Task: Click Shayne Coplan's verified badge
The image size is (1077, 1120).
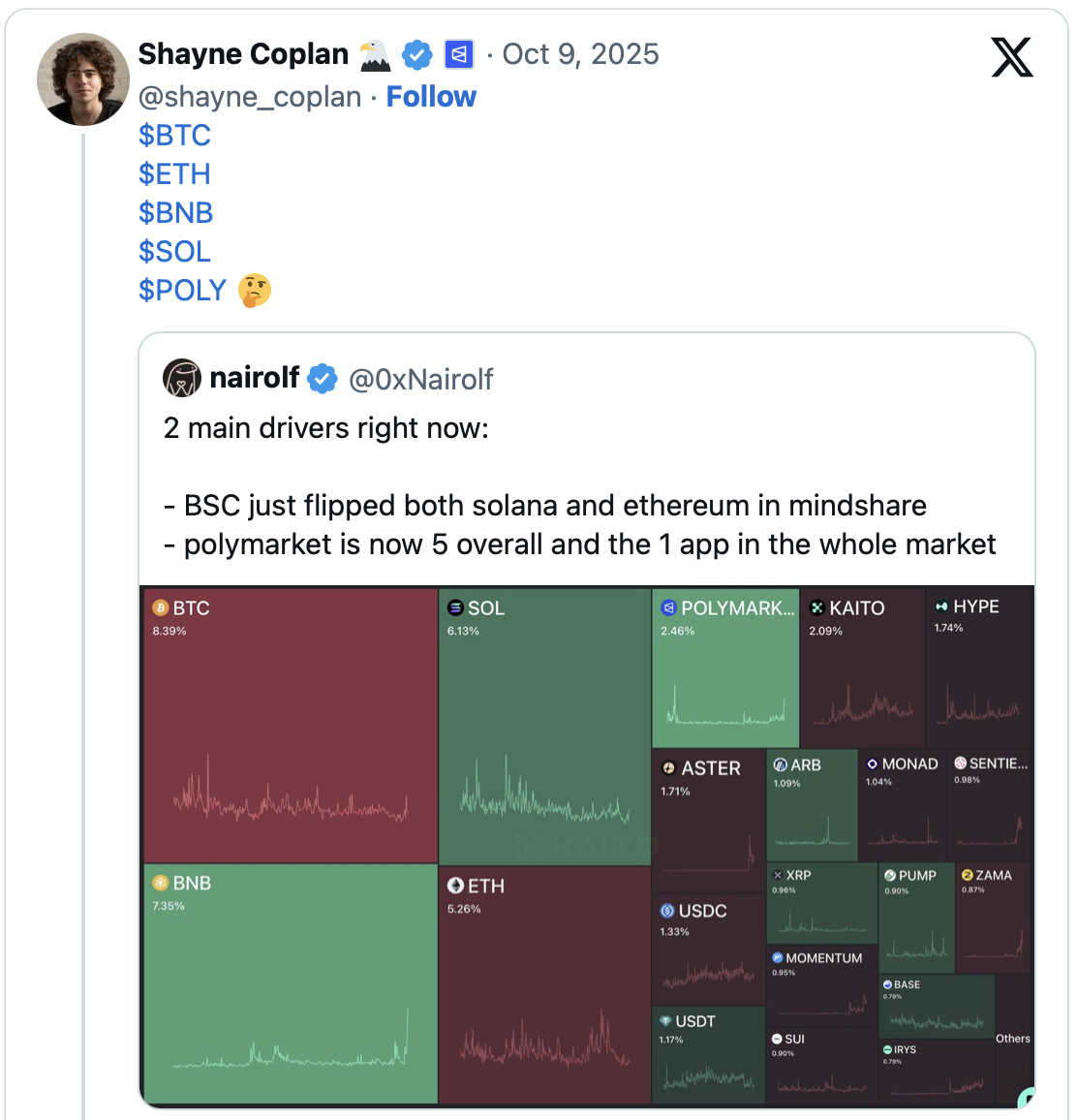Action: click(417, 55)
